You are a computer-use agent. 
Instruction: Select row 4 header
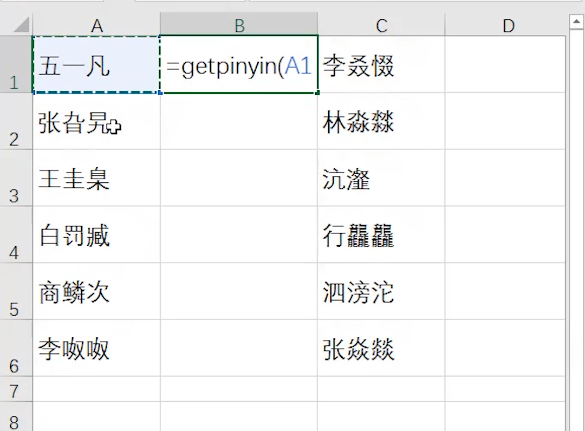(16, 234)
